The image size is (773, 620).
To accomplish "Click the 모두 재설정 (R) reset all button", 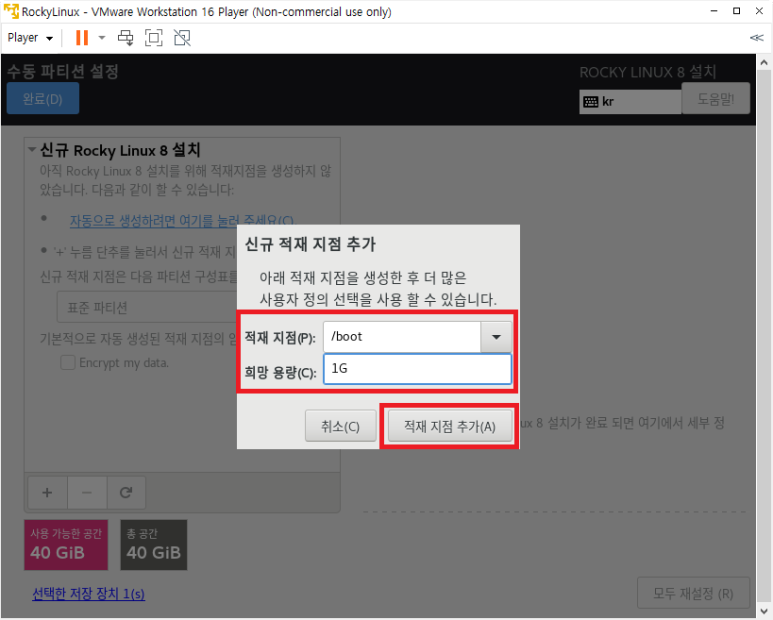I will pos(693,593).
